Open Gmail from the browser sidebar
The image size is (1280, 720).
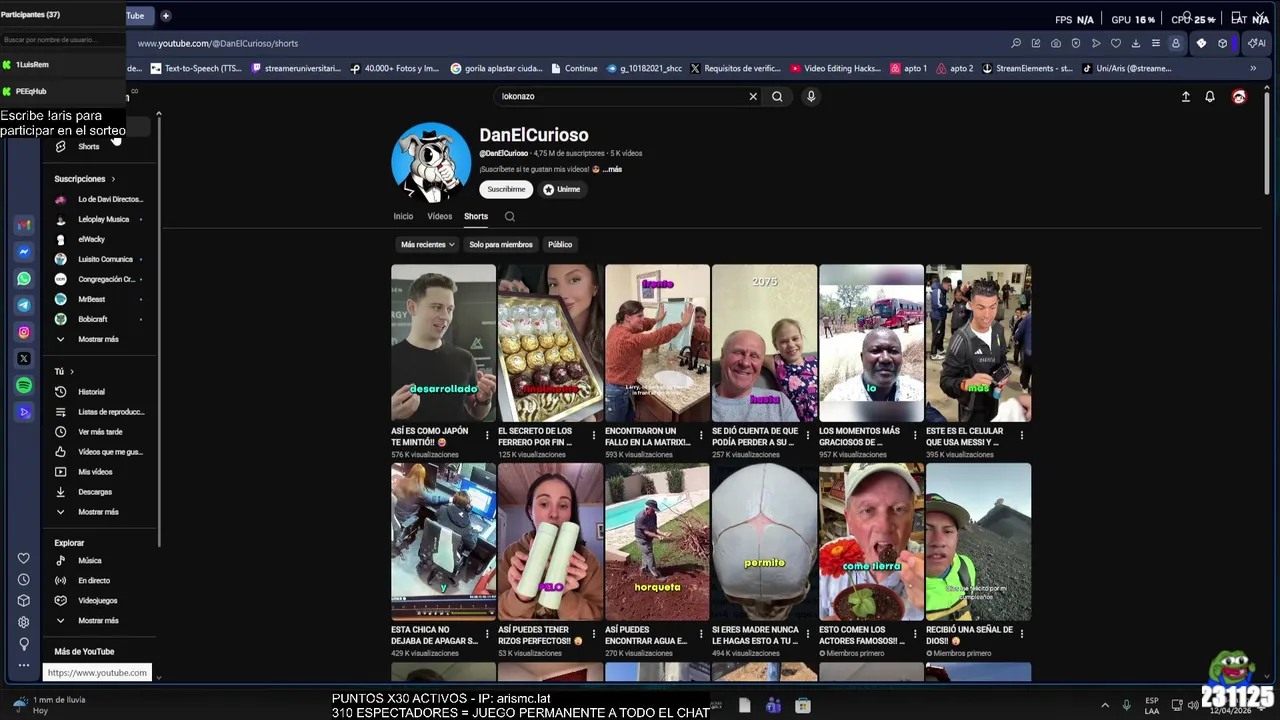coord(24,225)
